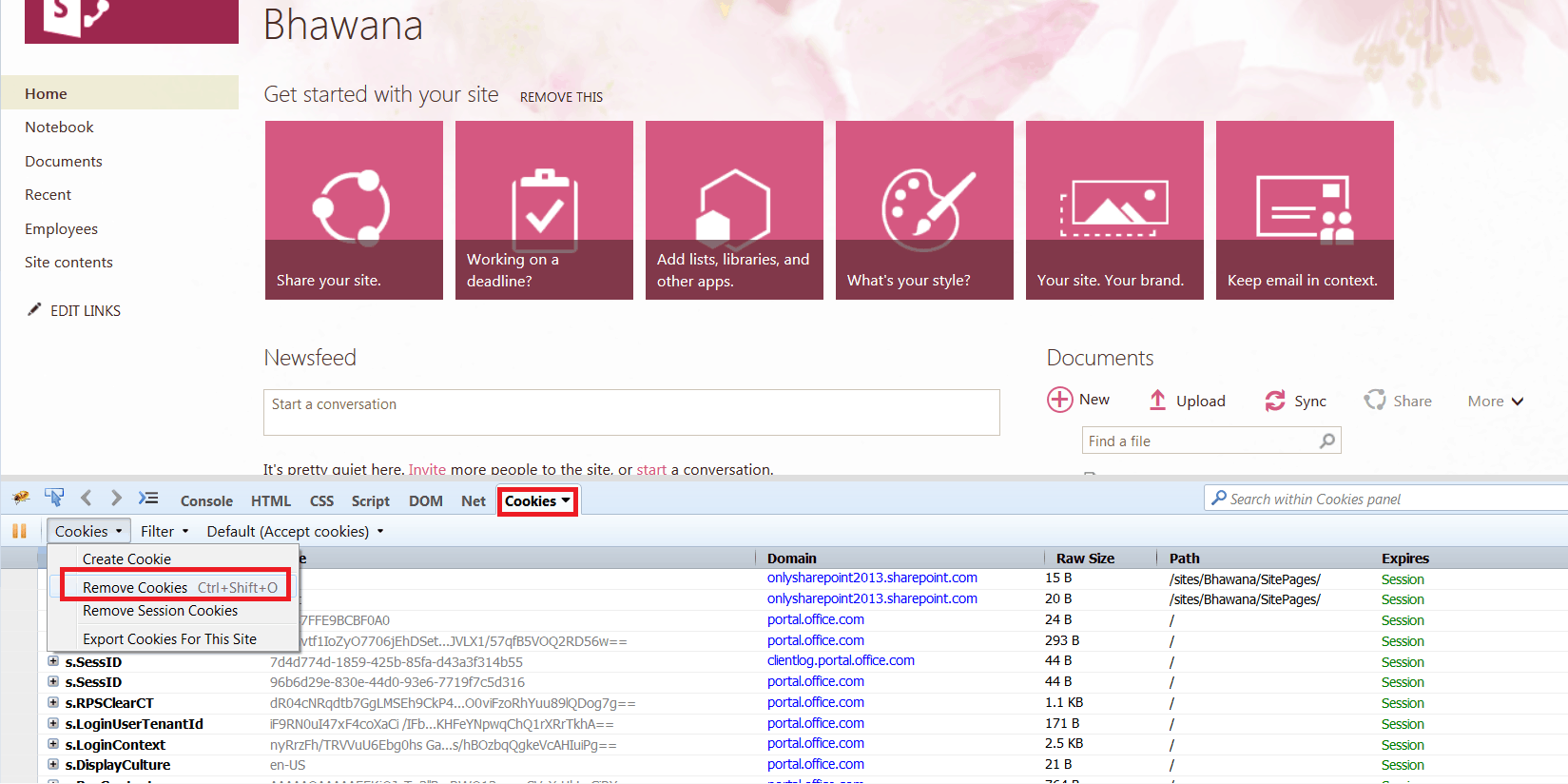Viewport: 1568px width, 784px height.
Task: Expand the s.LoginUserTenantId cookie row
Action: pos(53,723)
